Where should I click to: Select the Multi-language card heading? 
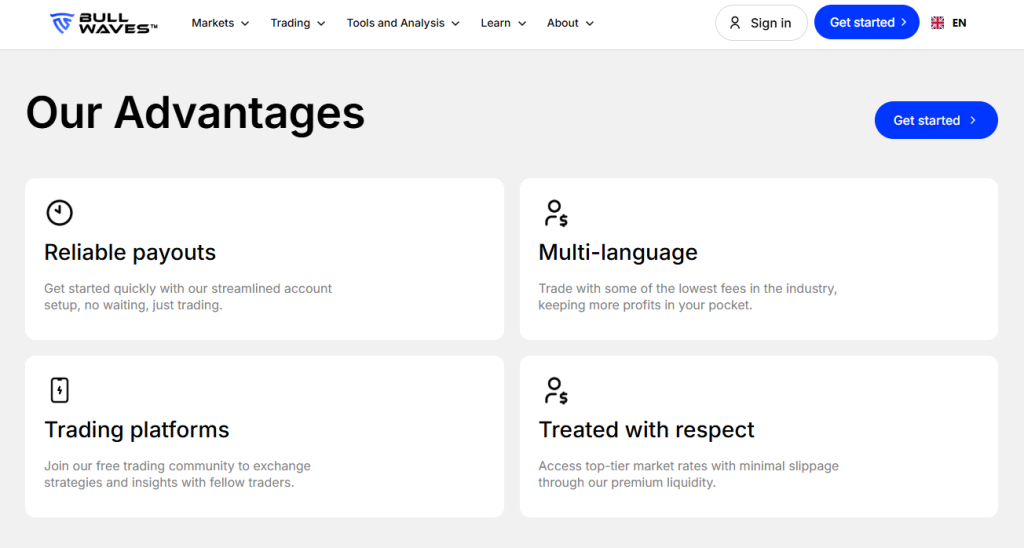[x=618, y=252]
